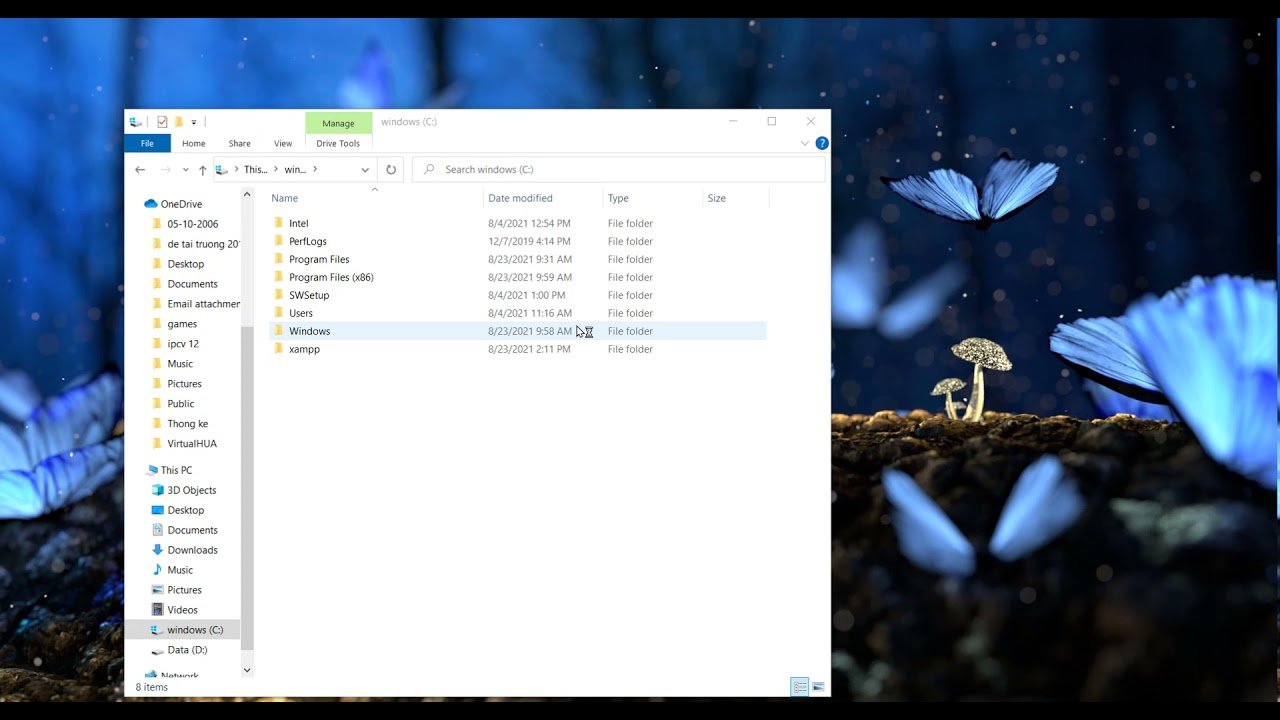Click the OneDrive cloud icon in sidebar
1280x720 pixels.
tap(151, 204)
